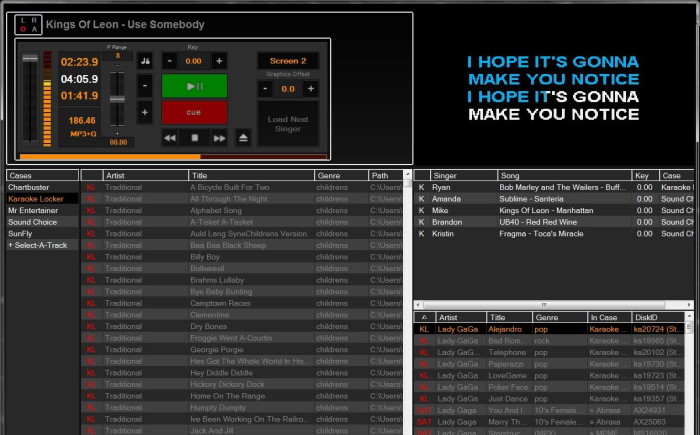The height and width of the screenshot is (435, 700).
Task: Click the sort triangle header in search results
Action: tap(425, 317)
